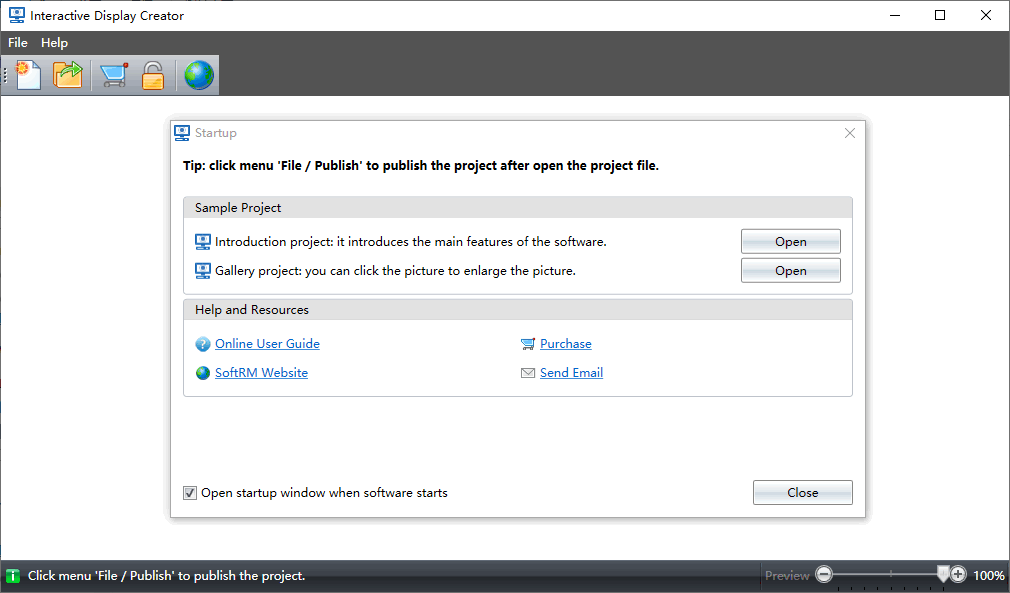The height and width of the screenshot is (593, 1010).
Task: Click the green status bar info icon
Action: point(13,576)
